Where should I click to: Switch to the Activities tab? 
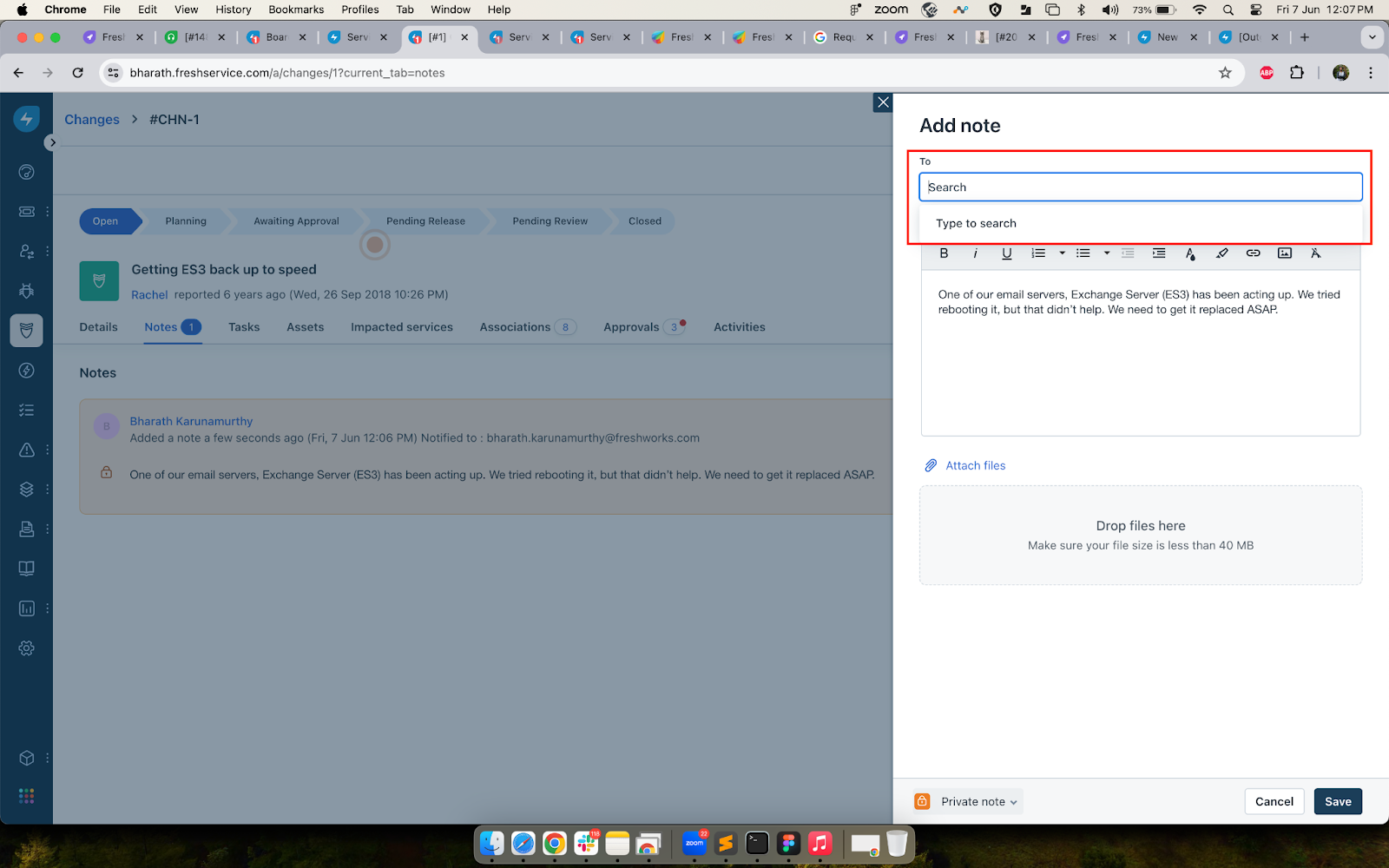pos(740,327)
